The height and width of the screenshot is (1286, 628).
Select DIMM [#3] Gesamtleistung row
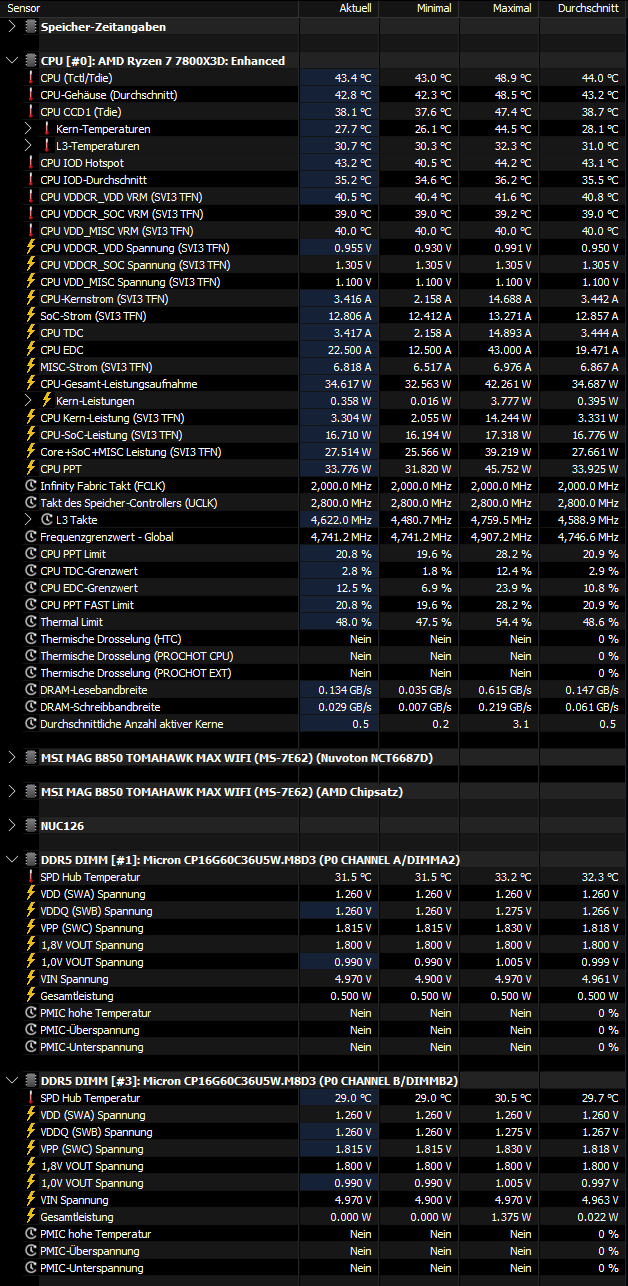(x=314, y=1217)
